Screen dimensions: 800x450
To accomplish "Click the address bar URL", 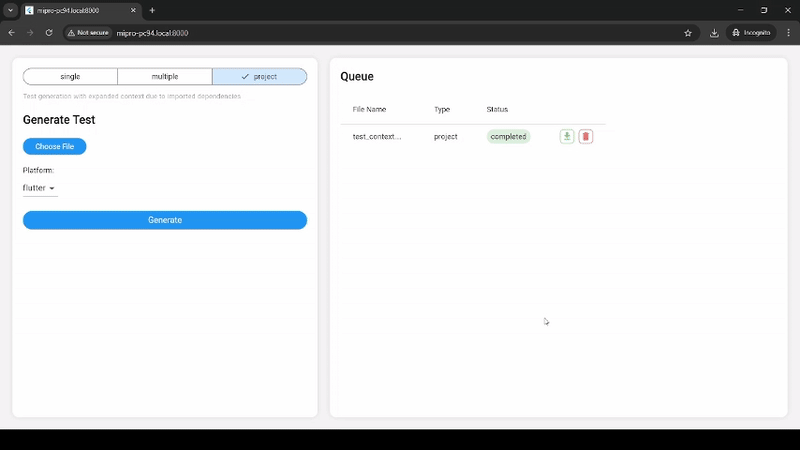I will point(152,33).
